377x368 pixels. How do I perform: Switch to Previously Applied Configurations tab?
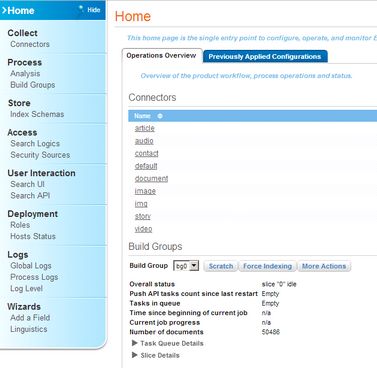[x=265, y=56]
